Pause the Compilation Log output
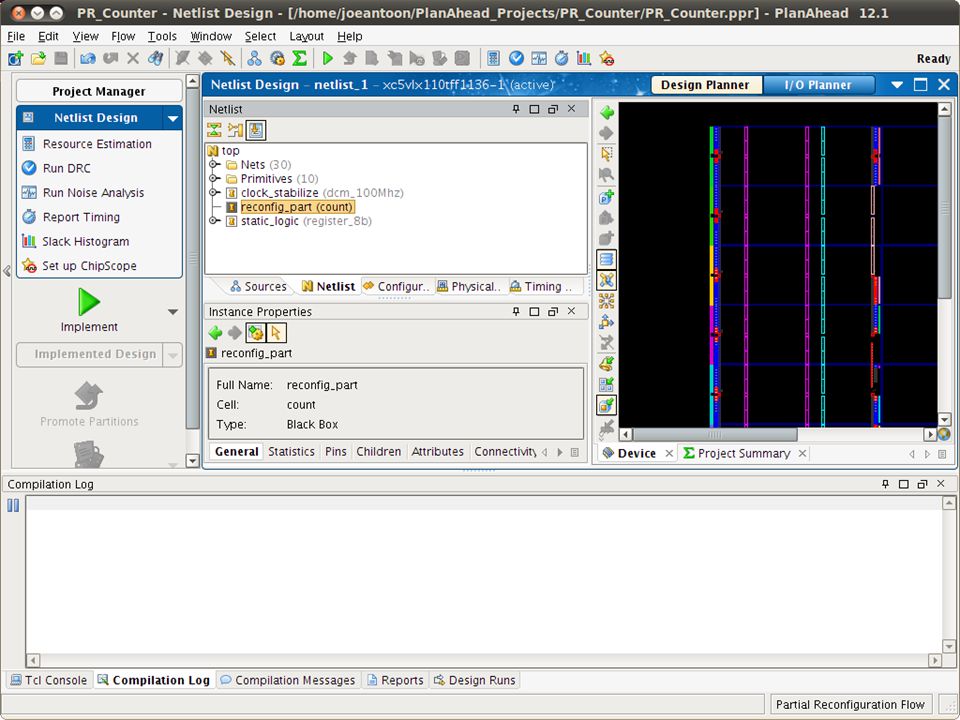This screenshot has width=960, height=720. point(13,505)
